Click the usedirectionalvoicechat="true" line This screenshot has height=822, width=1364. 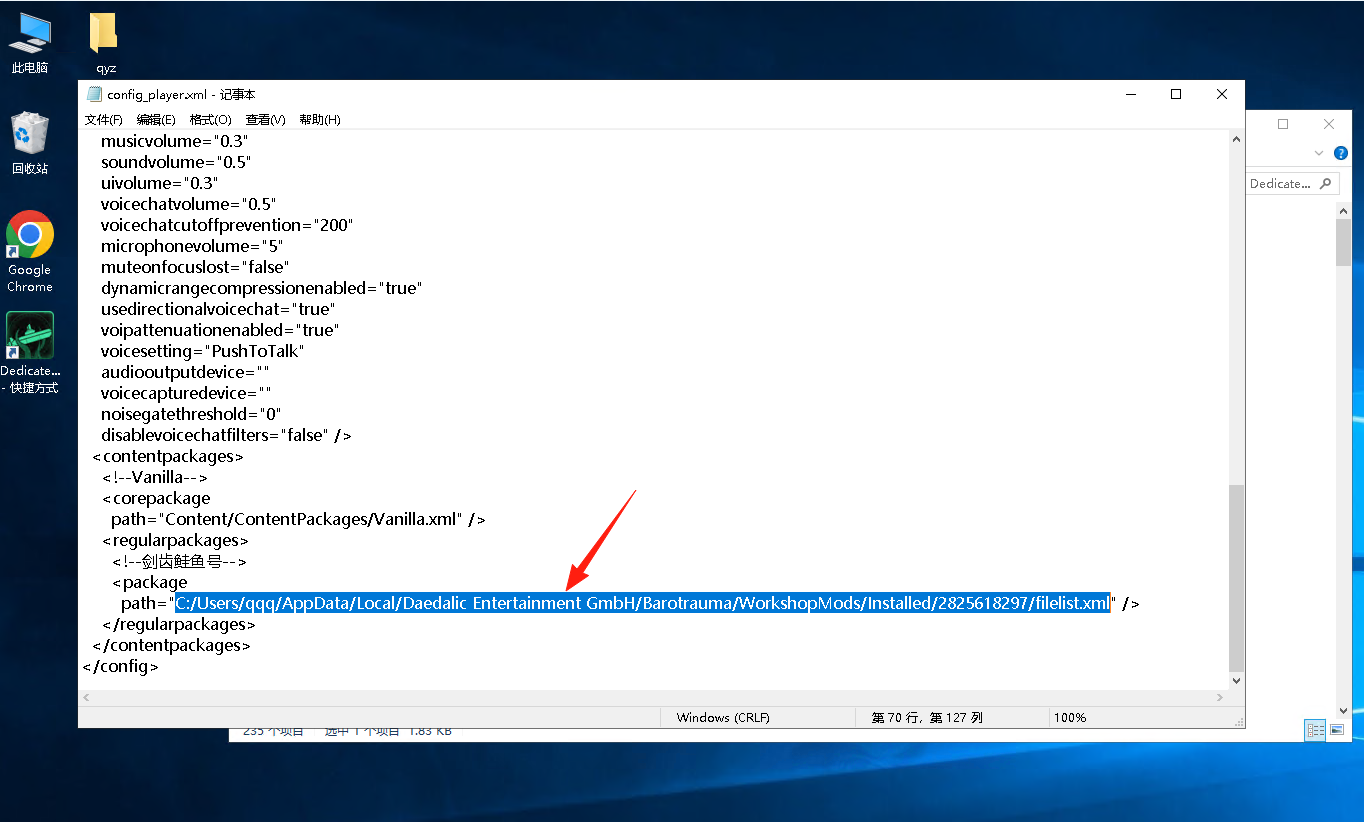(x=218, y=309)
